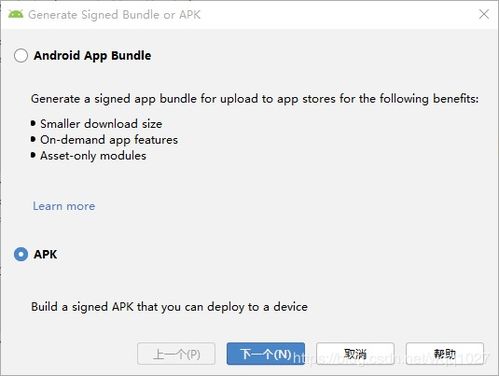The height and width of the screenshot is (376, 499).
Task: Click the bold APK label text
Action: [45, 254]
